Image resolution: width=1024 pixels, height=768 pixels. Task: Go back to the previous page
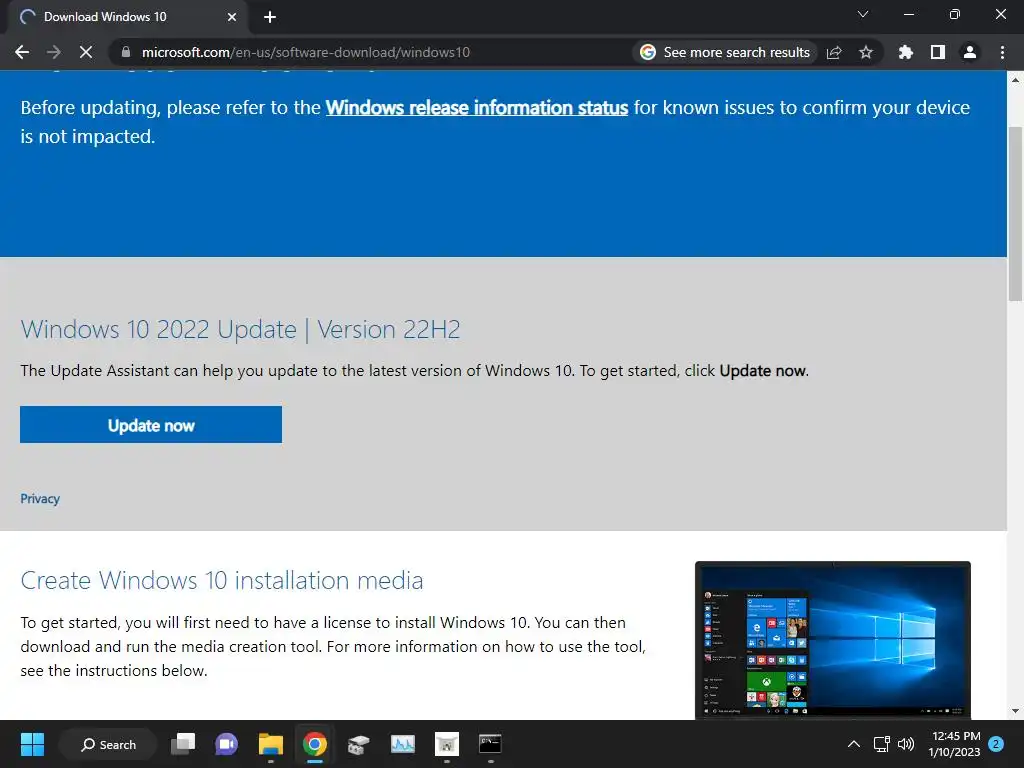[22, 52]
